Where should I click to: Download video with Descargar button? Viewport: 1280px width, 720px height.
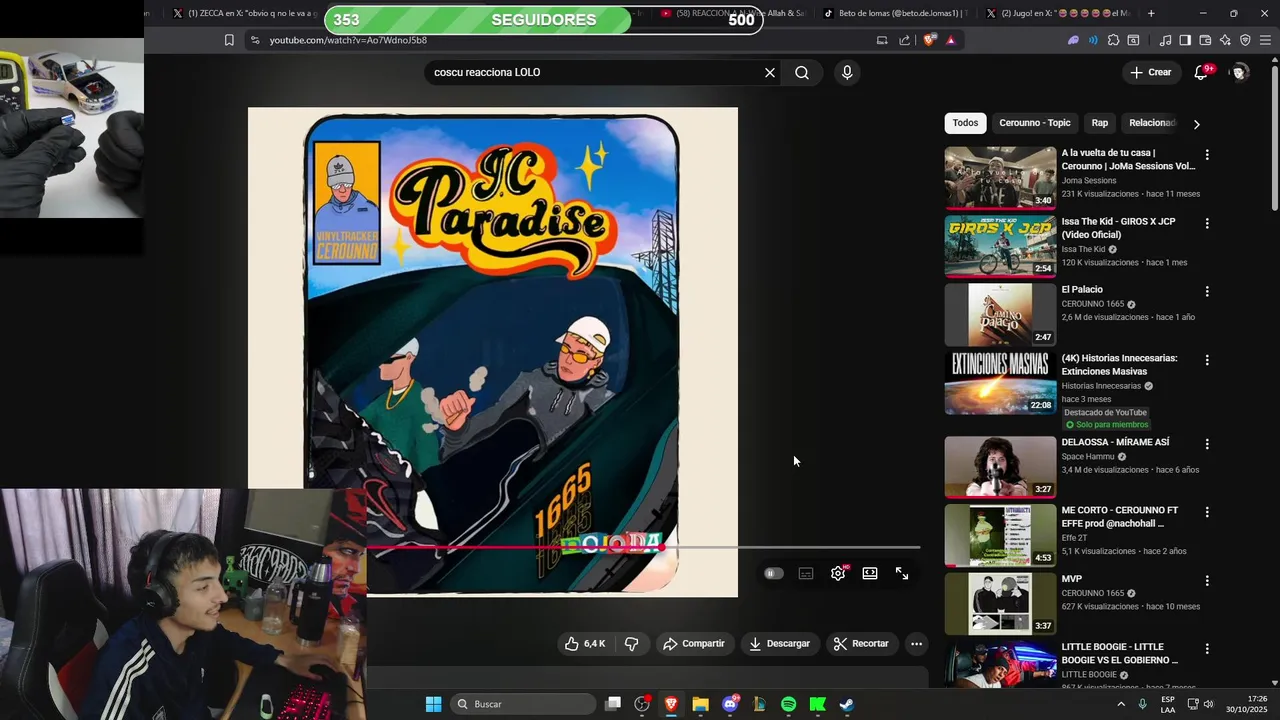(779, 644)
